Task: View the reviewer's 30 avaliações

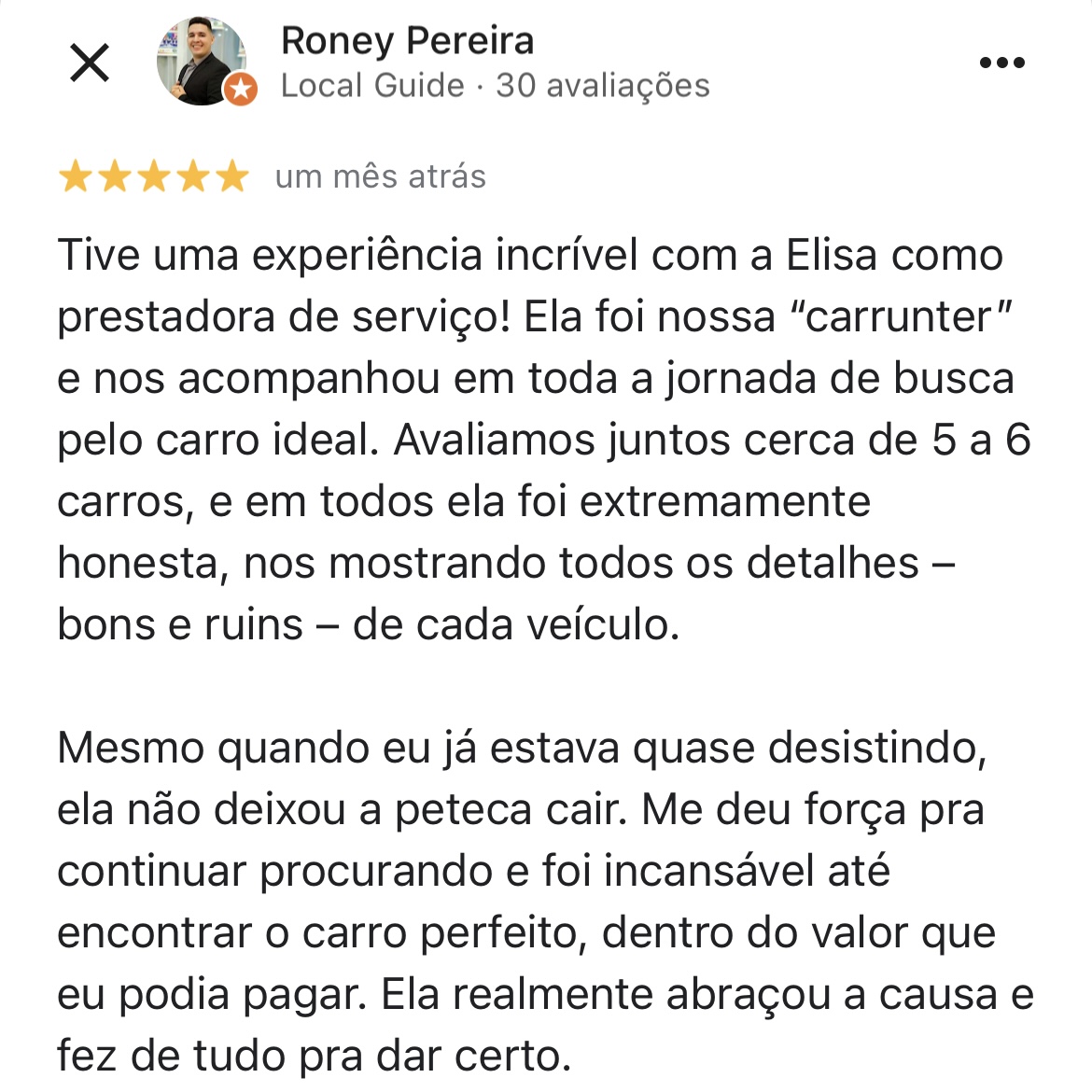Action: pyautogui.click(x=602, y=86)
